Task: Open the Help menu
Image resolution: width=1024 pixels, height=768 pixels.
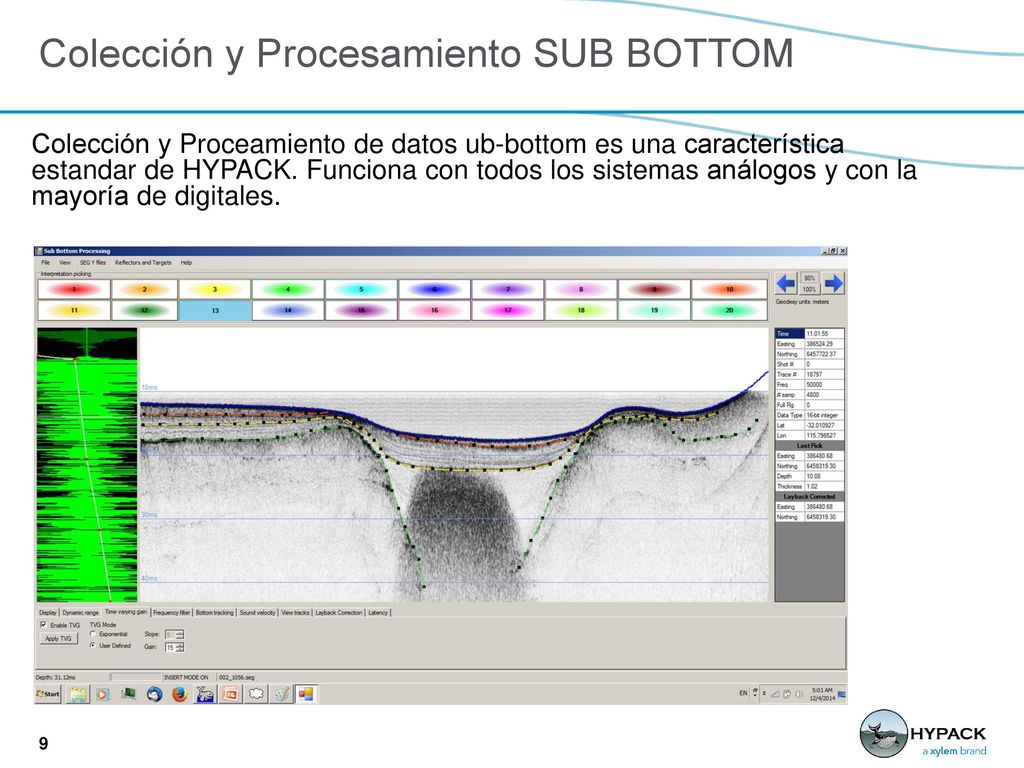Action: pos(186,263)
